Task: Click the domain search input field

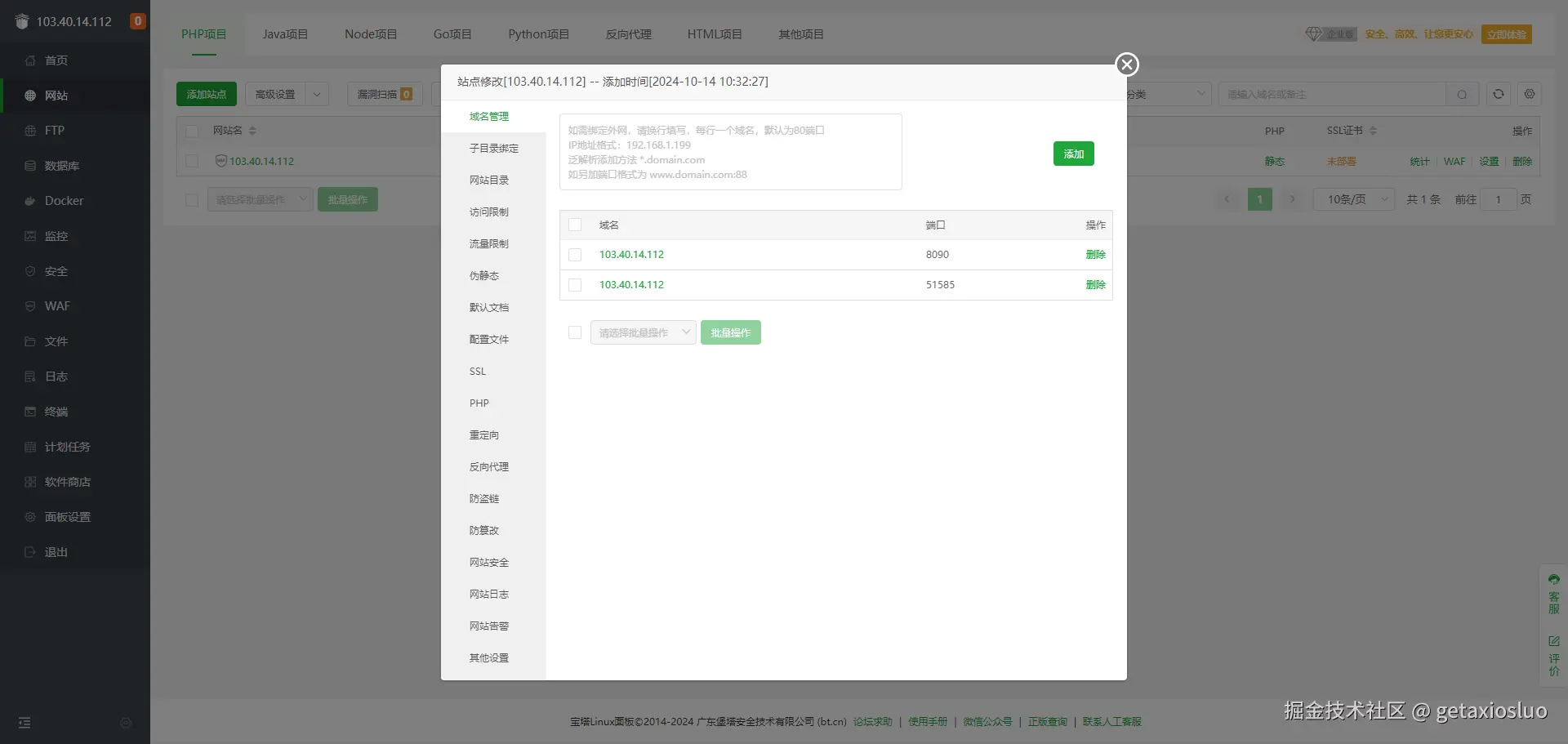Action: (x=1332, y=95)
